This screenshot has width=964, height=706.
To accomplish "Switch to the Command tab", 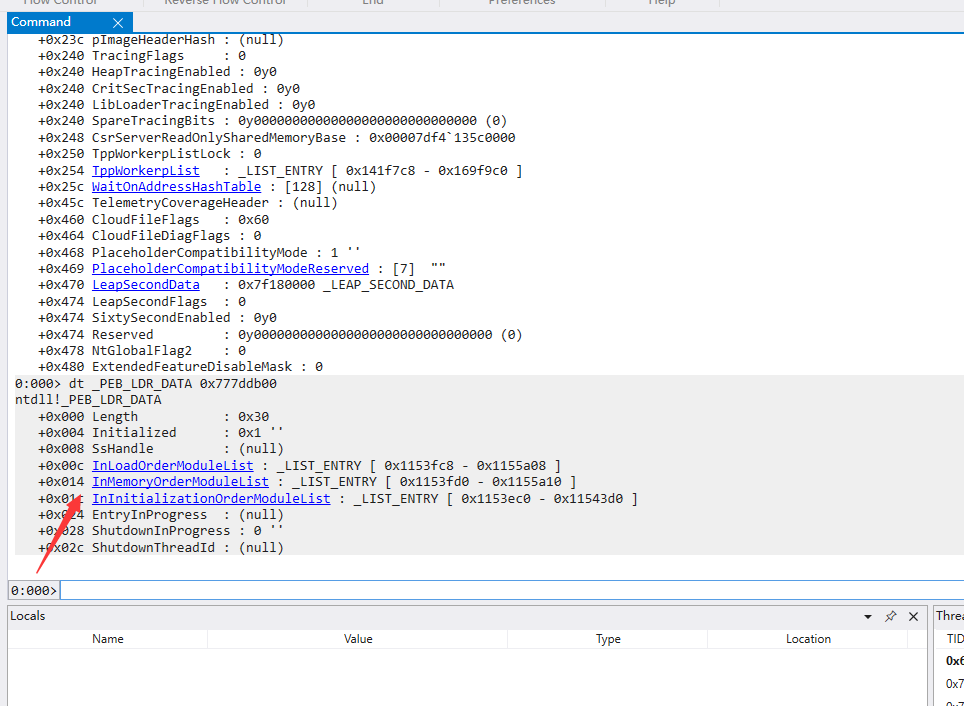I will [x=42, y=22].
